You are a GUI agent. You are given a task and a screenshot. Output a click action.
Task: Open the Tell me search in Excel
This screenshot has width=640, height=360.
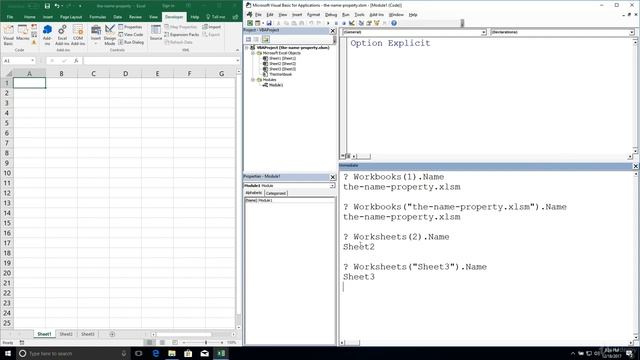click(216, 17)
